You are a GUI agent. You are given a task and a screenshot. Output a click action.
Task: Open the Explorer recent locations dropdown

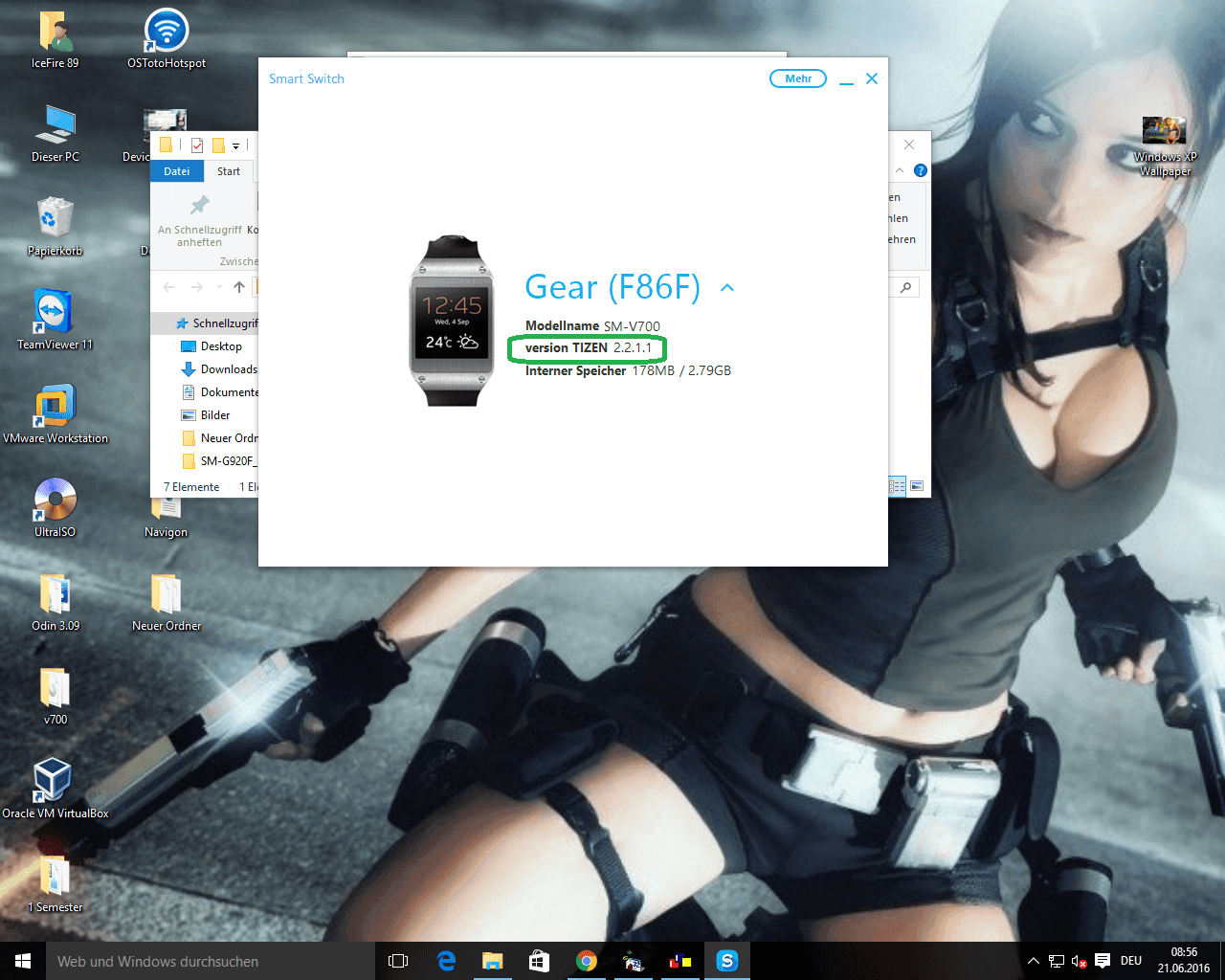coord(219,287)
